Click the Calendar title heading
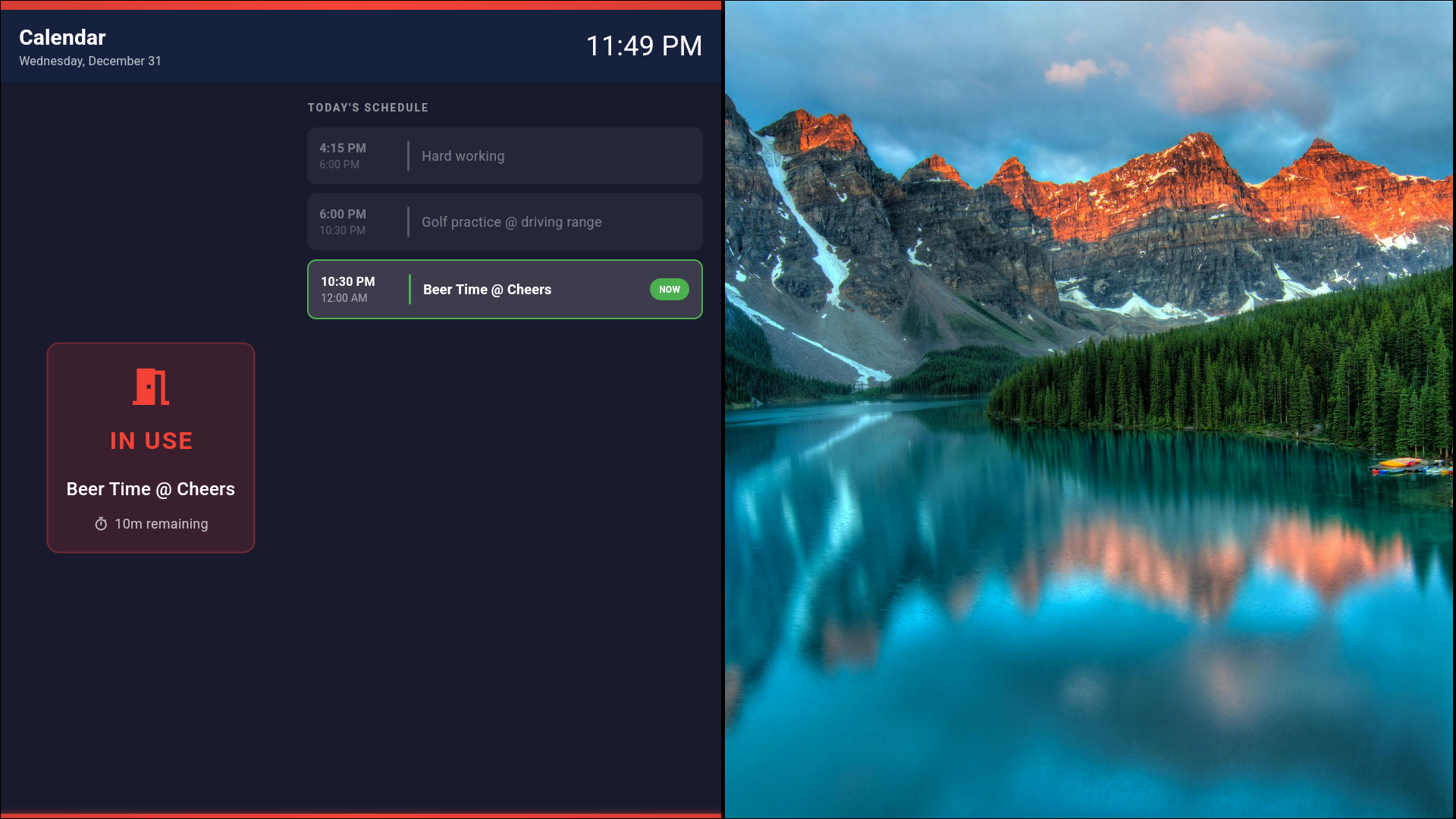1456x819 pixels. [x=62, y=37]
